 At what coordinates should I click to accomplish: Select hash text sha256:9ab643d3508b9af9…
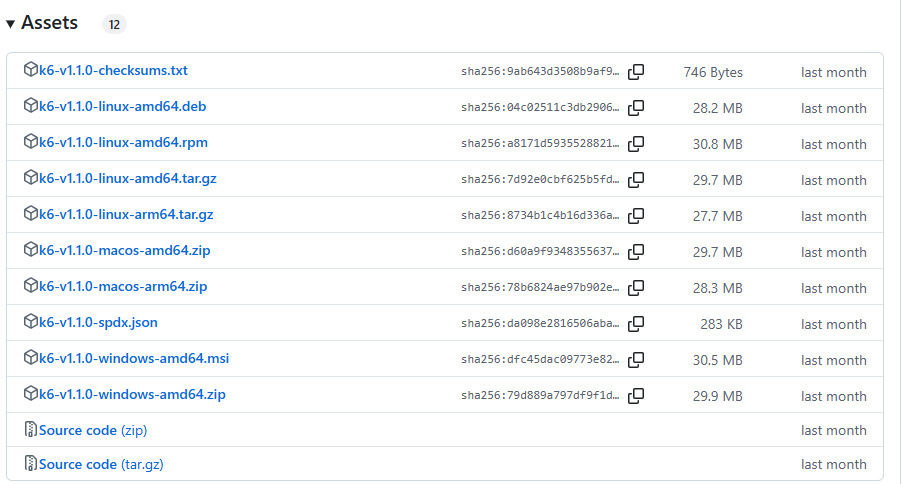pyautogui.click(x=540, y=72)
